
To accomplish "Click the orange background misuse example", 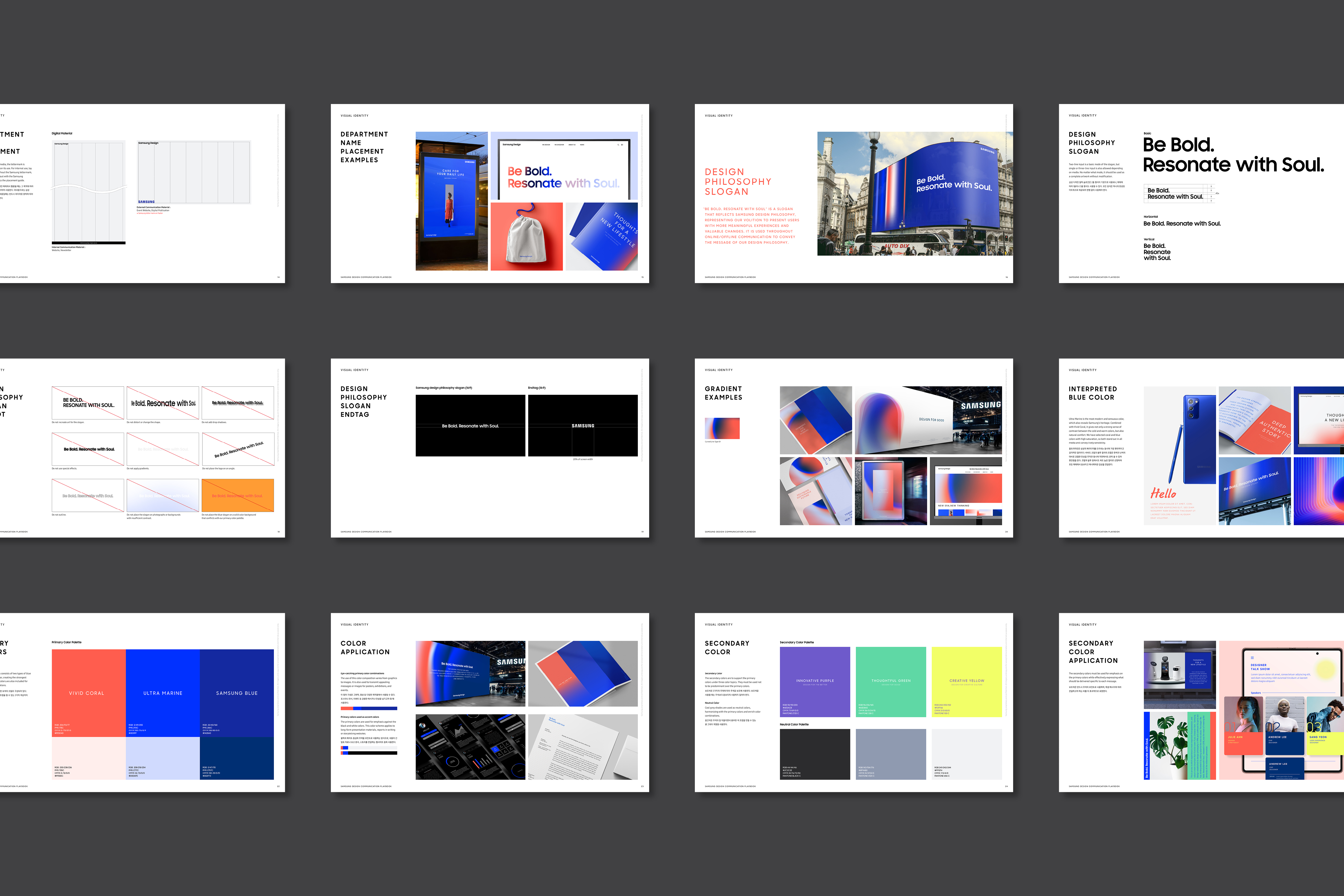I will click(x=237, y=495).
